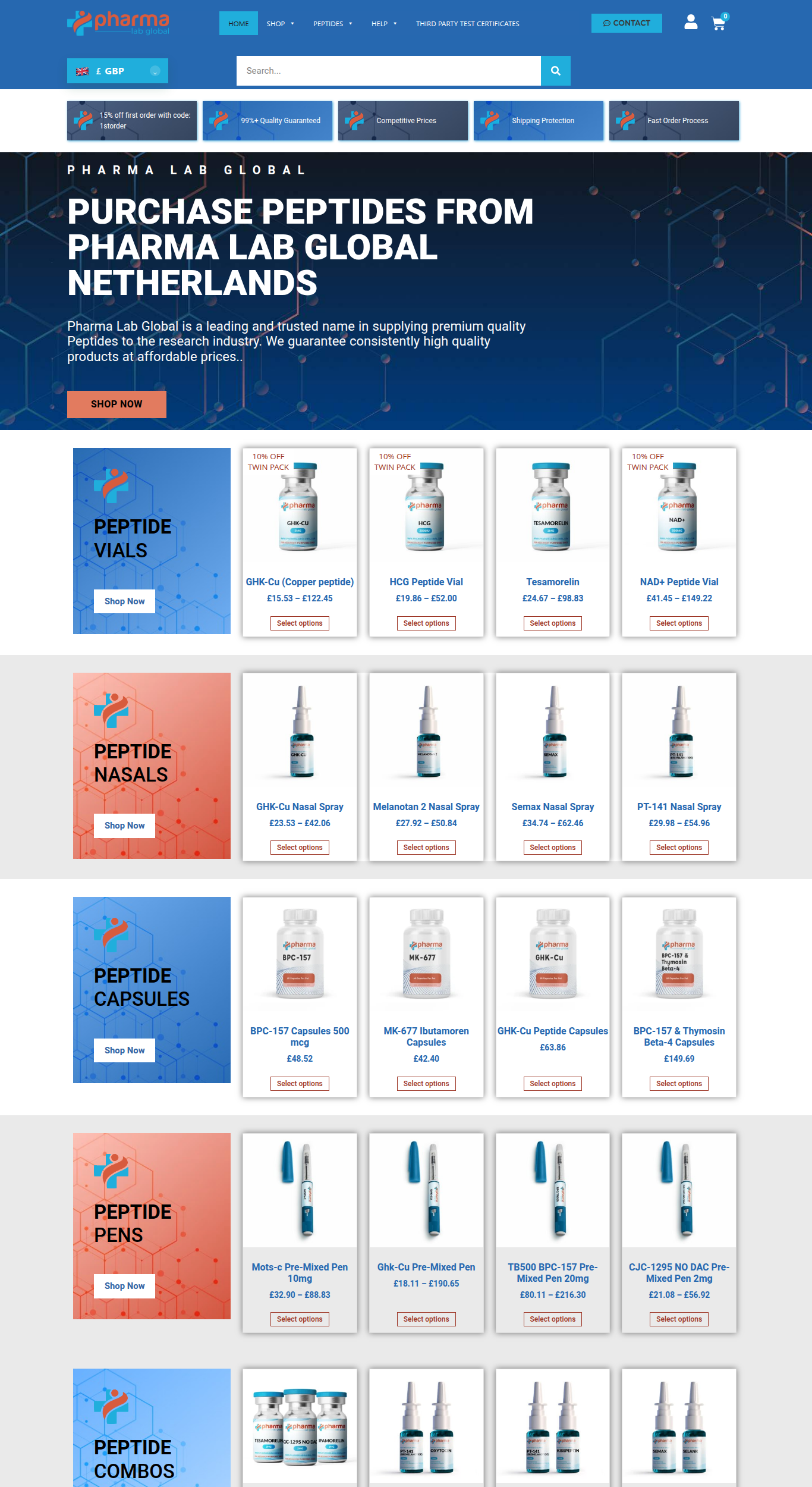Open the Tesamorelin vial product image
The height and width of the screenshot is (1487, 812).
pyautogui.click(x=553, y=506)
